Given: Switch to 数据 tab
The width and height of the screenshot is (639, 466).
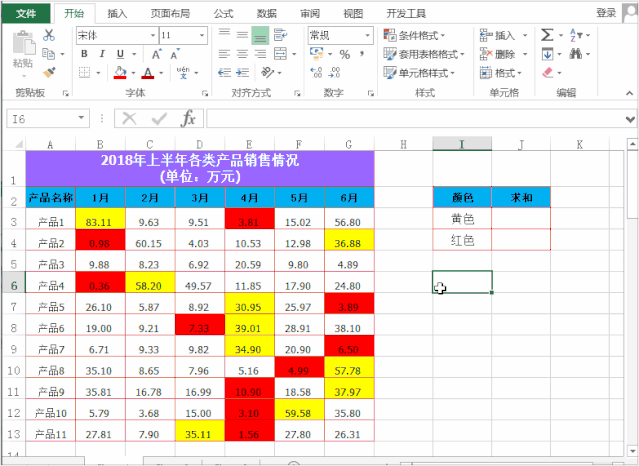Looking at the screenshot, I should pos(267,13).
